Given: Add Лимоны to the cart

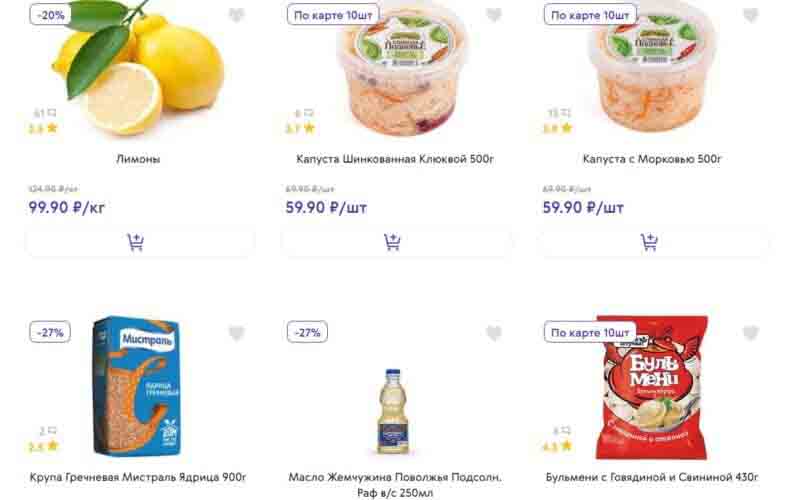Looking at the screenshot, I should pos(139,242).
